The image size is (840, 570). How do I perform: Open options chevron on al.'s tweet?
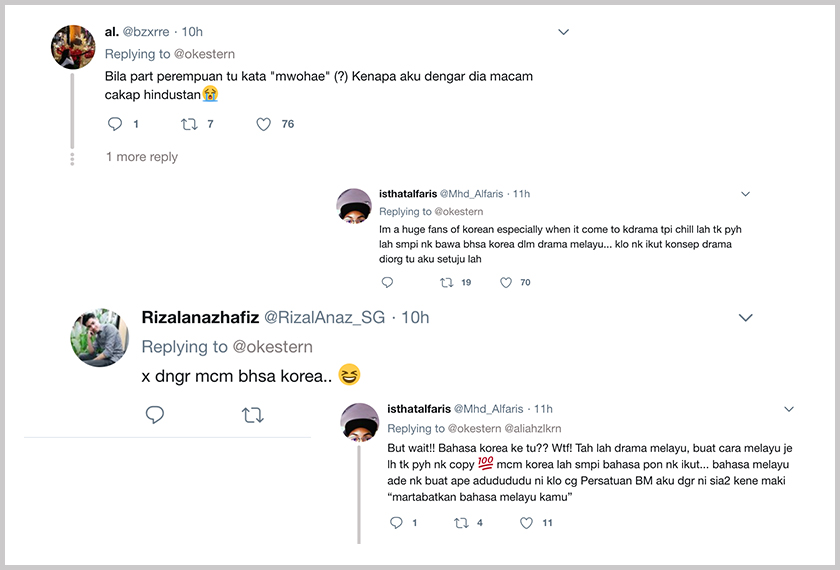563,32
